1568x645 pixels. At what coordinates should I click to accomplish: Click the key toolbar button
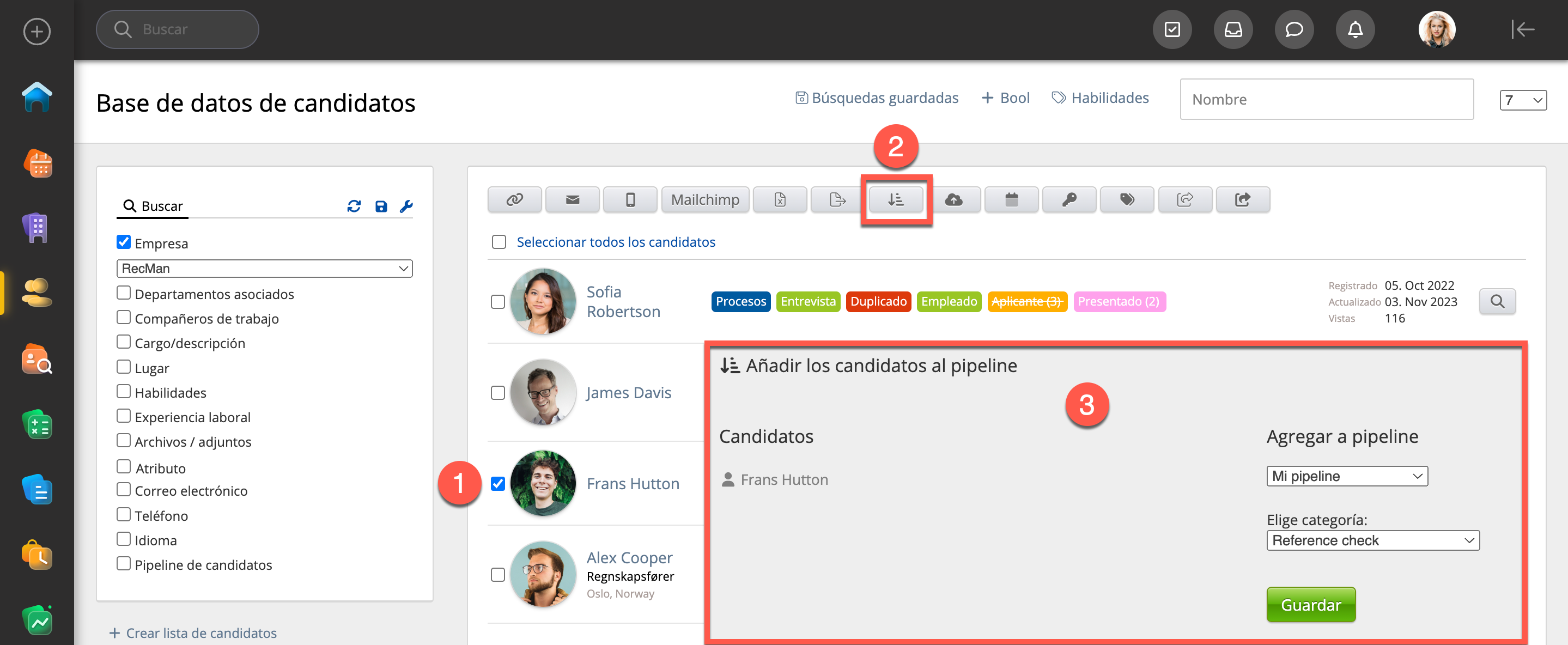pyautogui.click(x=1069, y=199)
